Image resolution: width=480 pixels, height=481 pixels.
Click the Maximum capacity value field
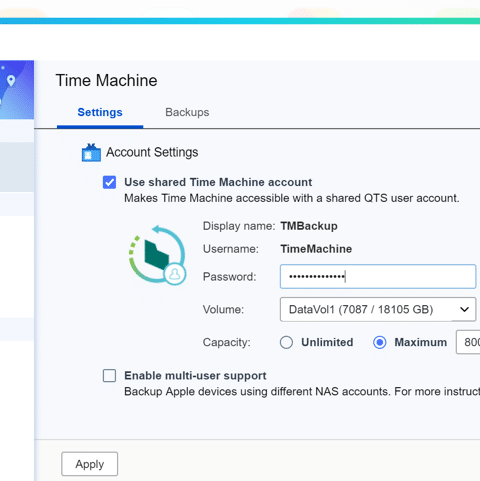tap(468, 342)
